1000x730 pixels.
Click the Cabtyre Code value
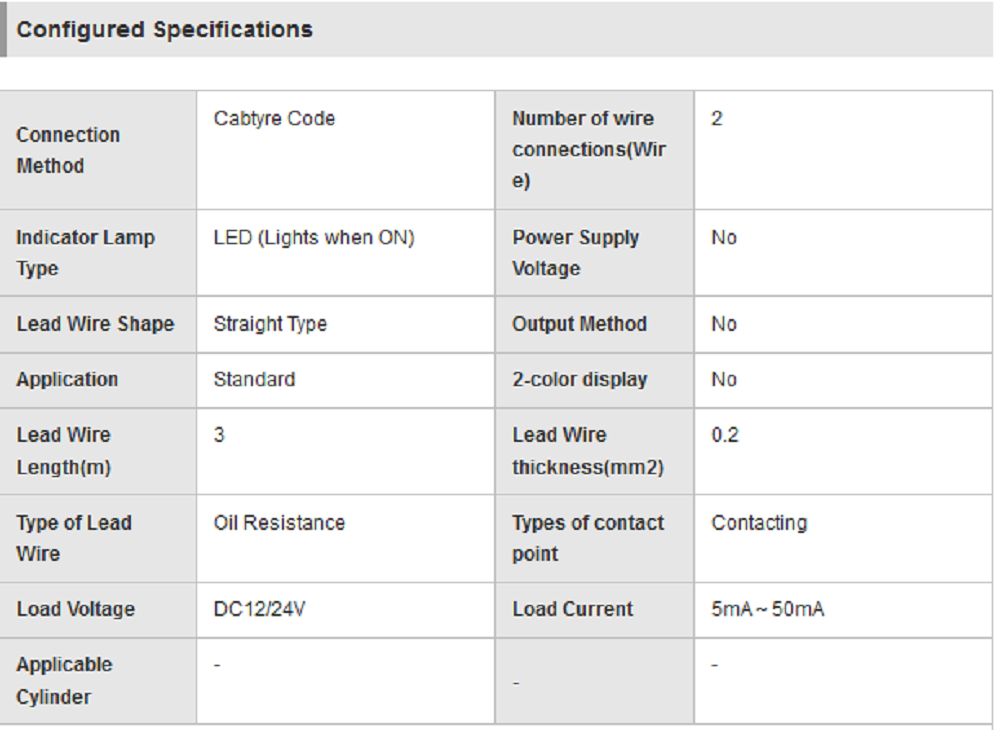tap(274, 118)
